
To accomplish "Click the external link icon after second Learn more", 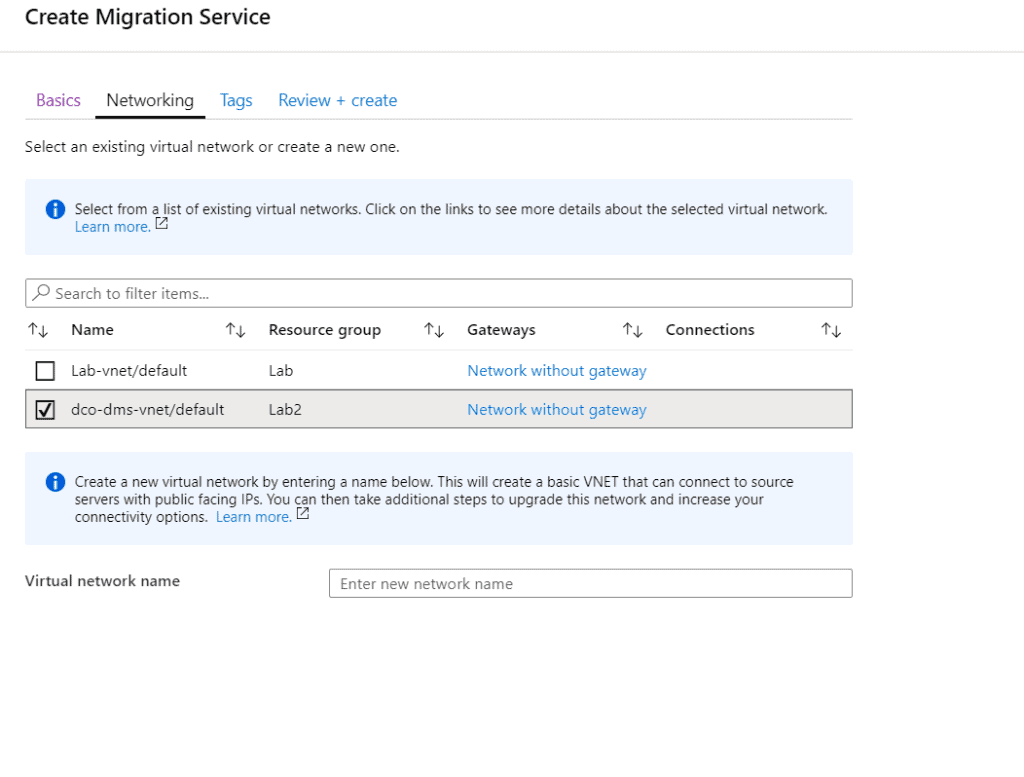I will click(x=303, y=515).
